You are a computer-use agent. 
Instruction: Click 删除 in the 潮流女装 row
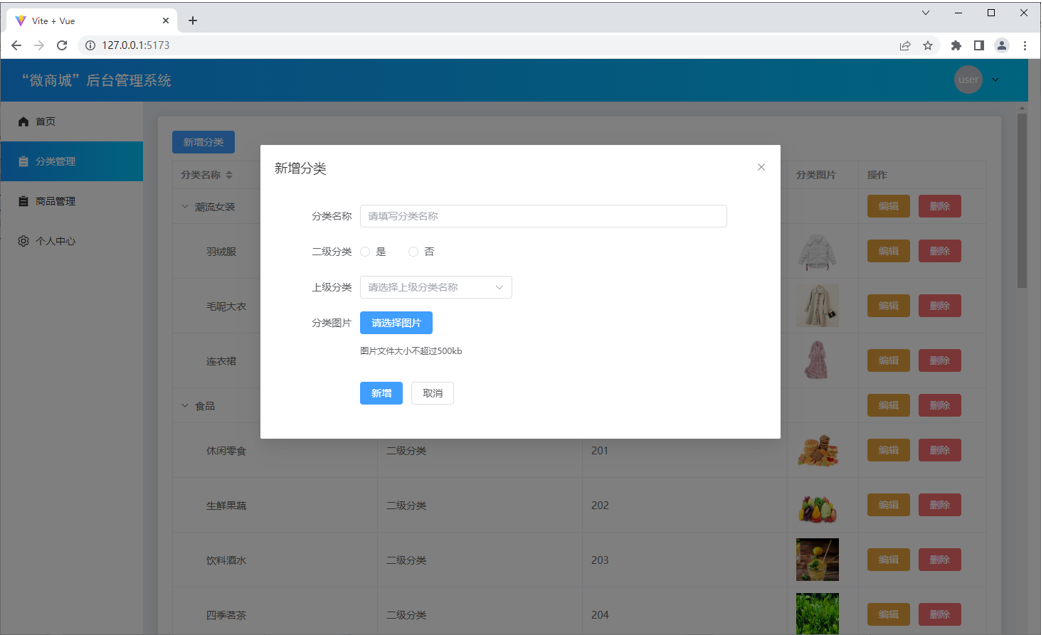pyautogui.click(x=940, y=206)
